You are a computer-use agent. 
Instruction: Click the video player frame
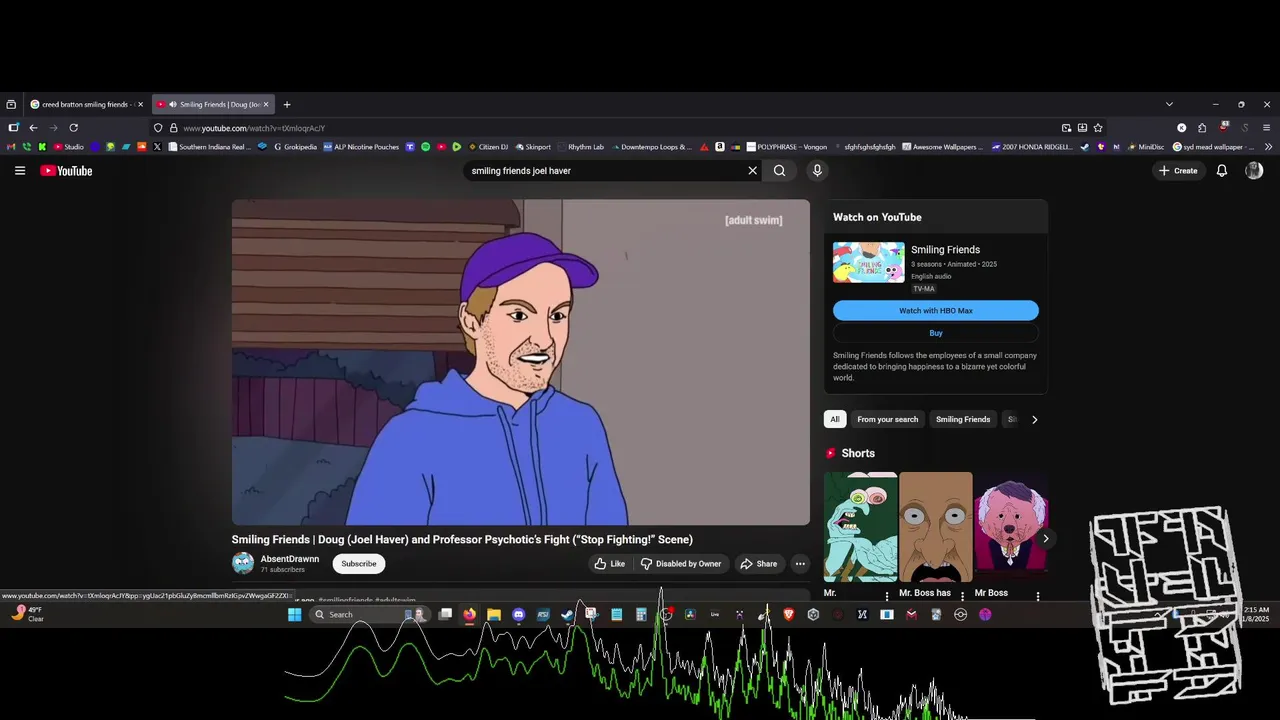[x=521, y=362]
